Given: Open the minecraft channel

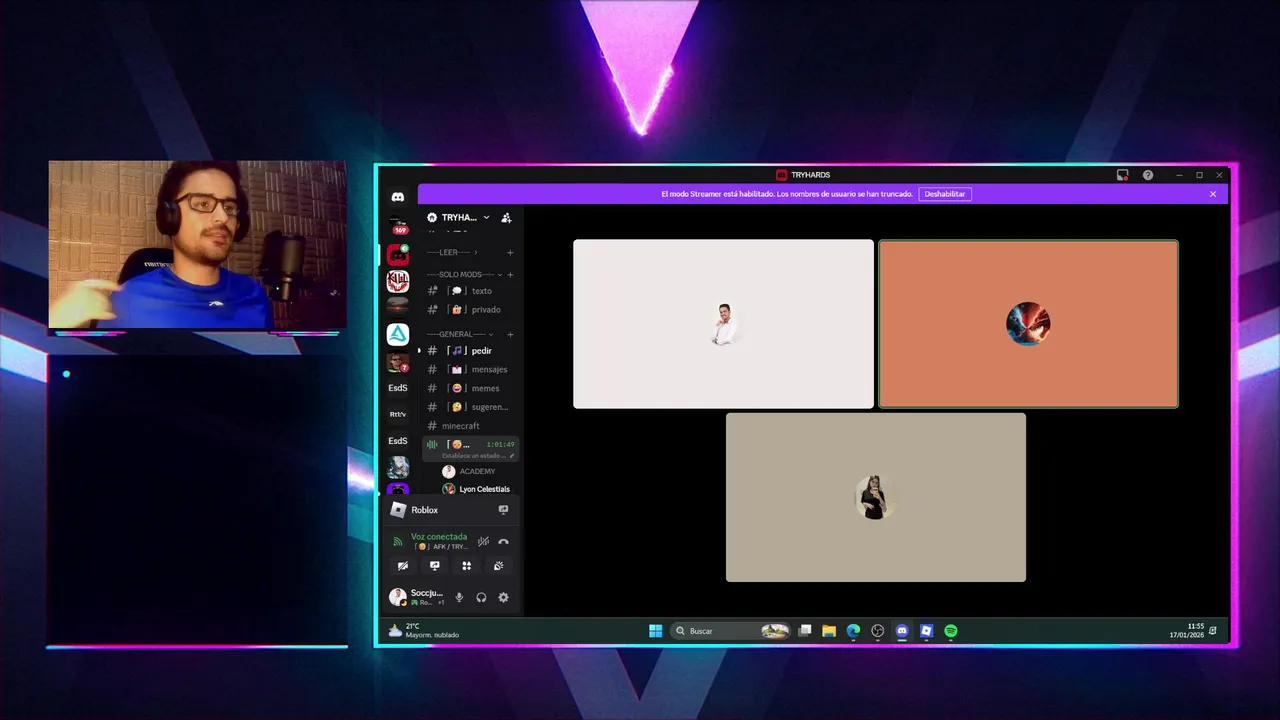Looking at the screenshot, I should point(471,426).
